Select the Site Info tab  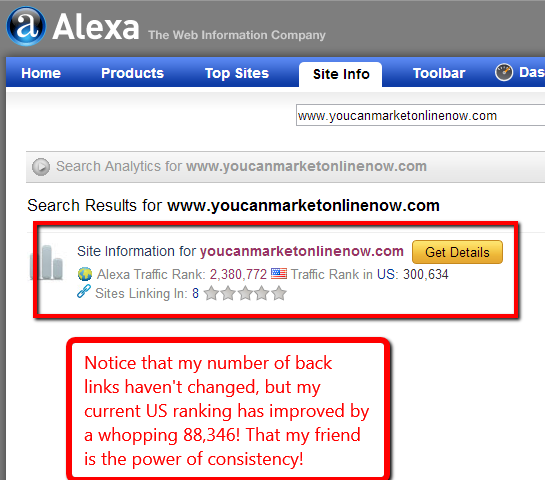pyautogui.click(x=341, y=74)
